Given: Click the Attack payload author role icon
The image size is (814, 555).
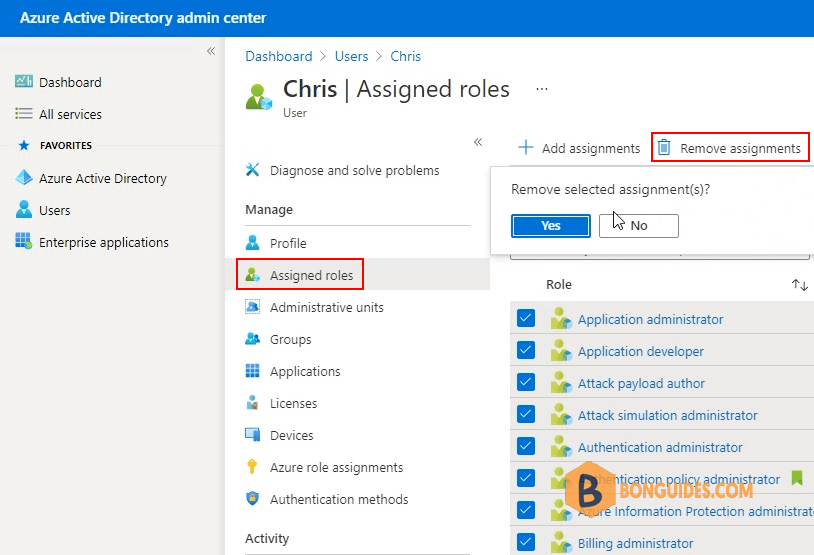Looking at the screenshot, I should point(561,383).
